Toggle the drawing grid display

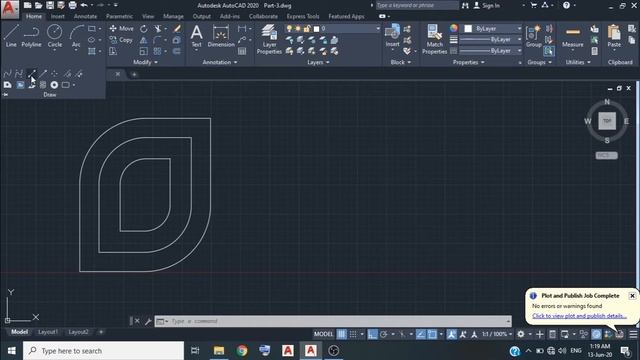click(x=342, y=334)
